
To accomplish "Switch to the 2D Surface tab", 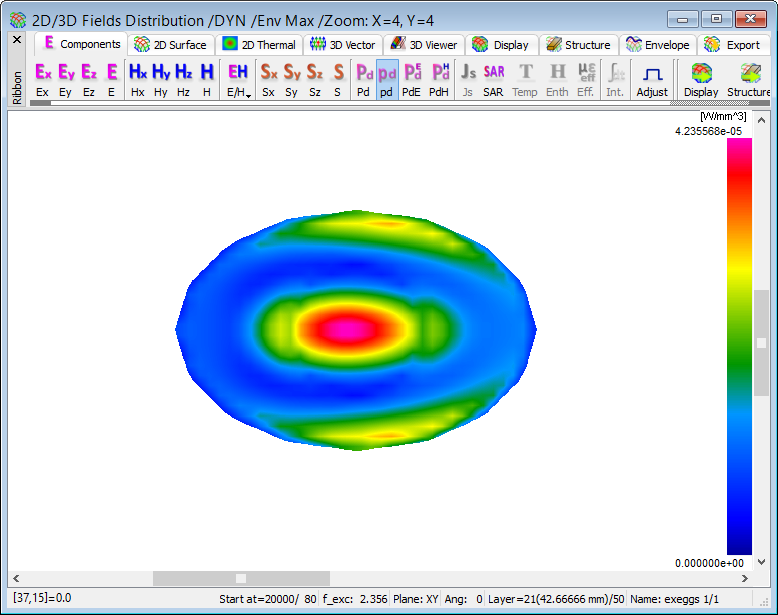I will [x=171, y=45].
